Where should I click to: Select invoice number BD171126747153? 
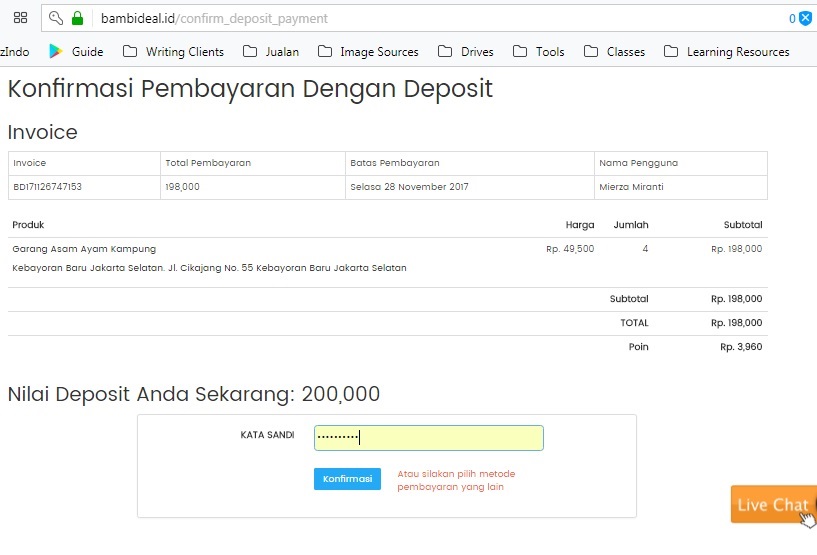[47, 187]
